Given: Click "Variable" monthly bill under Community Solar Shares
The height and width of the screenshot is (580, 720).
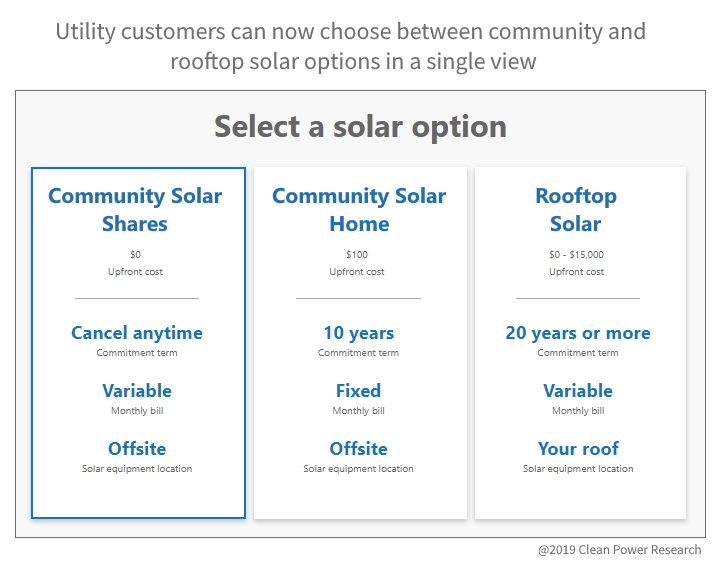Looking at the screenshot, I should [137, 391].
